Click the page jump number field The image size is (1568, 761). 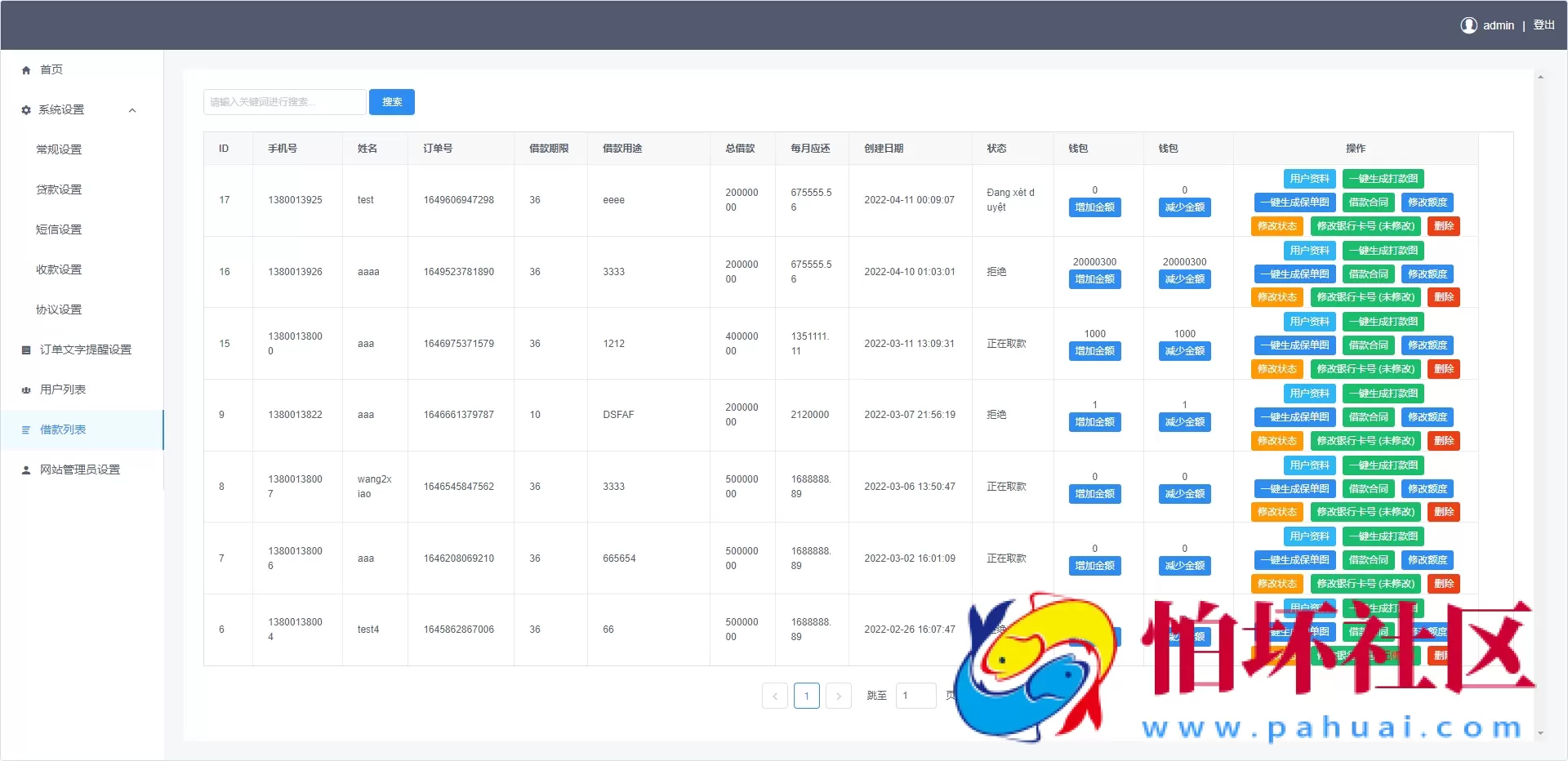[x=915, y=696]
